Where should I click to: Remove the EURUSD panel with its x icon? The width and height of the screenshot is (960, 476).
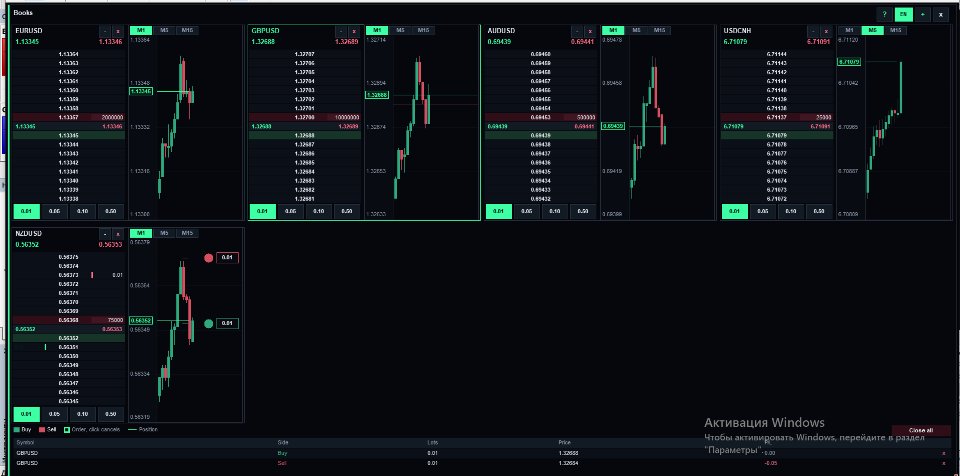pos(118,31)
